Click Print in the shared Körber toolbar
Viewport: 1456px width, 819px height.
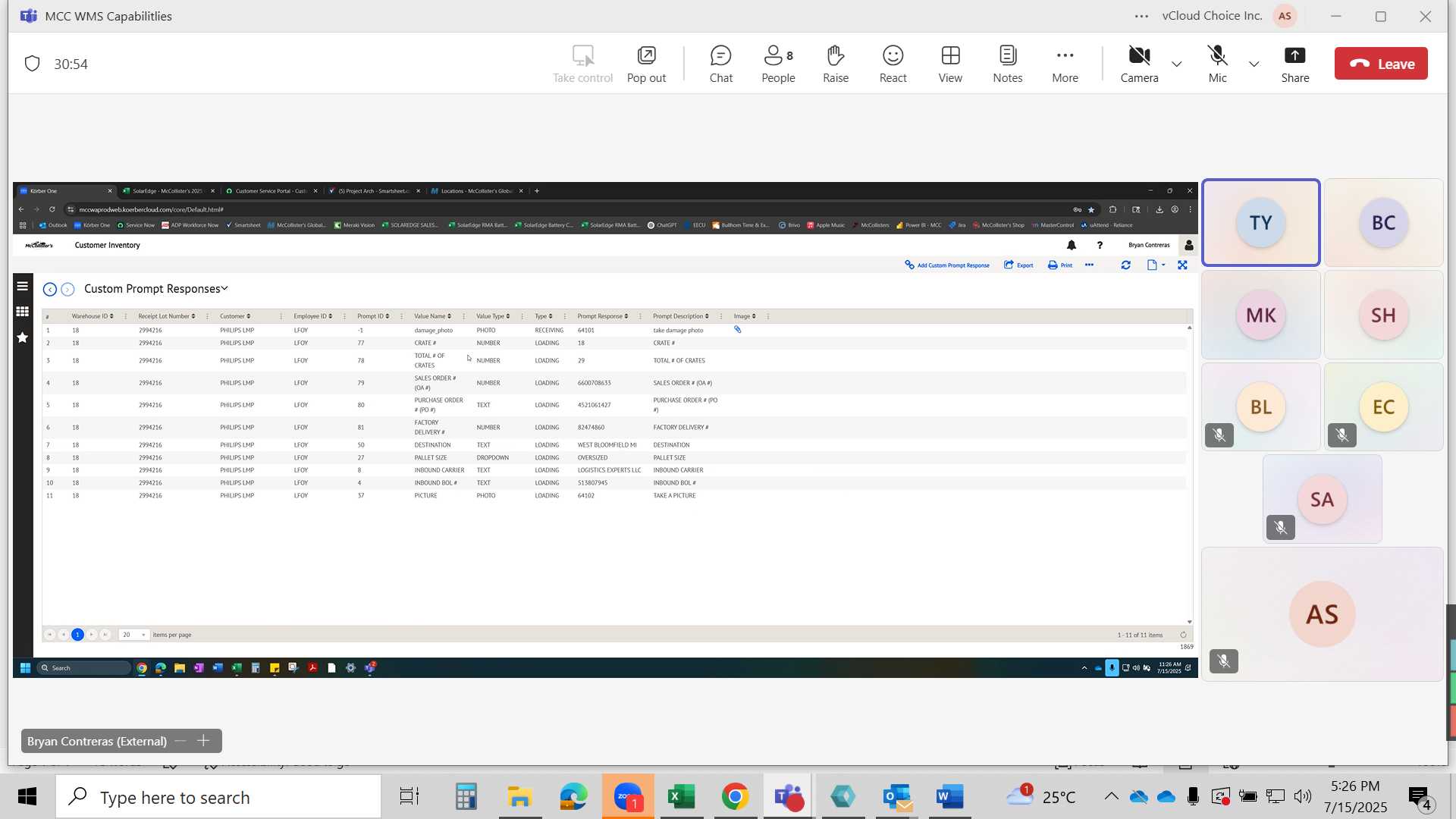[1060, 265]
